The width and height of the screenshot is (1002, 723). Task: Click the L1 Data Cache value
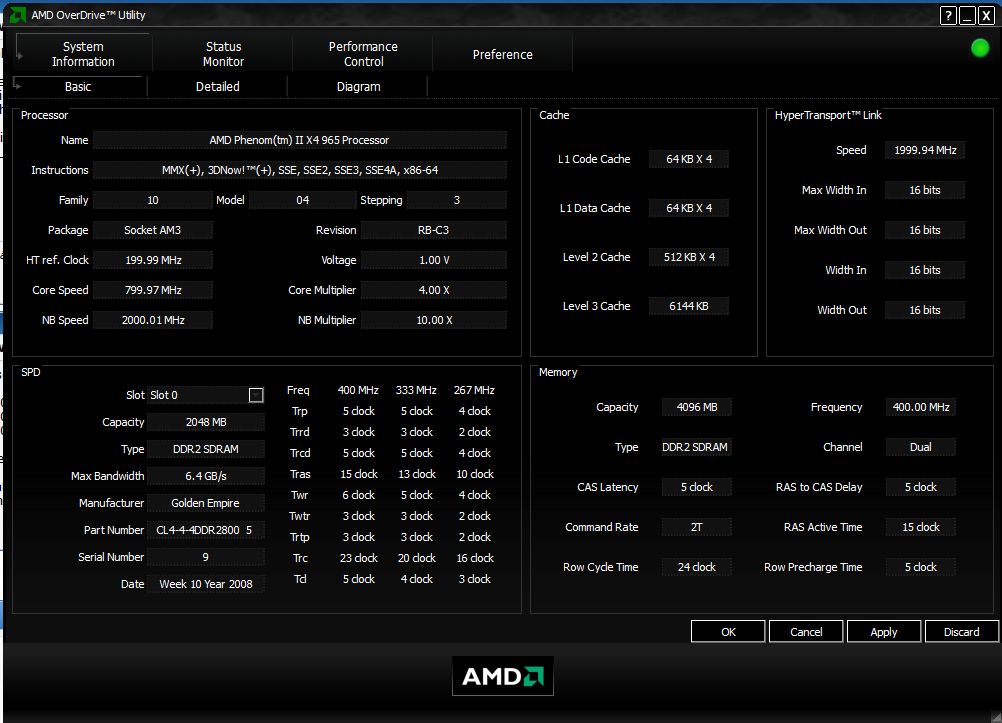(689, 208)
